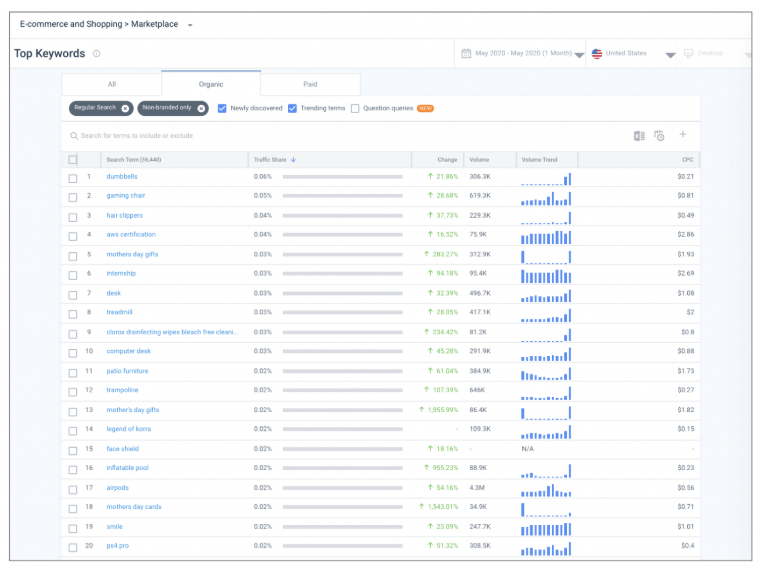
Task: Click E-commerce and Shopping breadcrumb
Action: (71, 24)
